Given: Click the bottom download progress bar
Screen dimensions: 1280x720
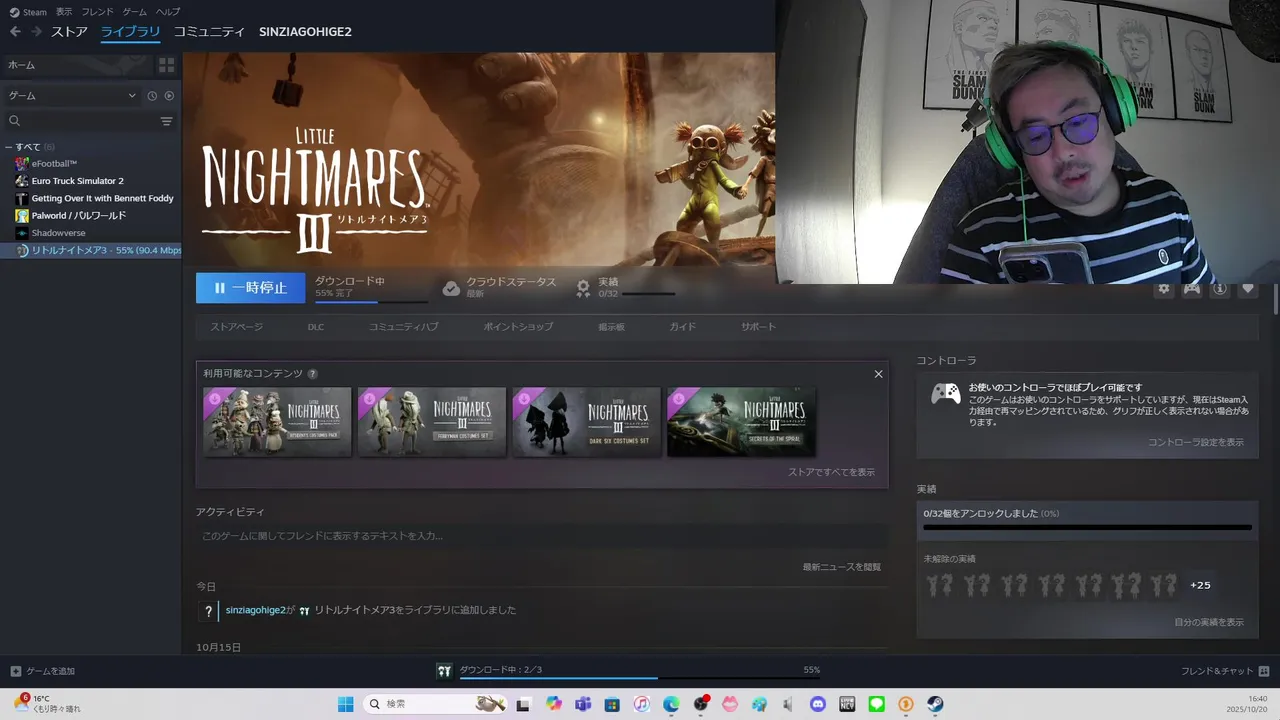Looking at the screenshot, I should tap(640, 678).
